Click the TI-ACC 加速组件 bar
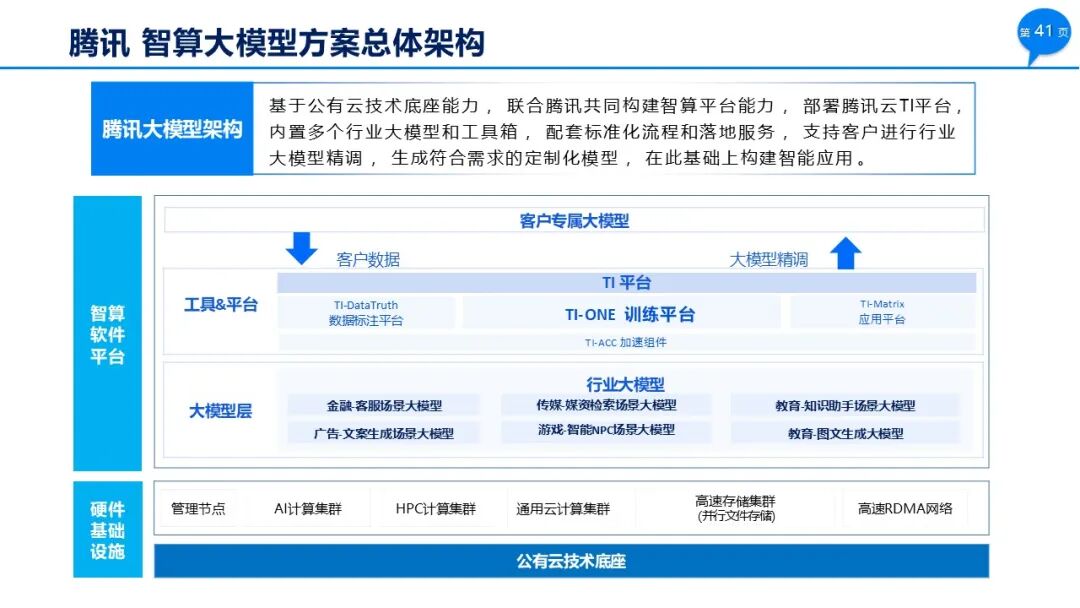1080x608 pixels. (626, 342)
